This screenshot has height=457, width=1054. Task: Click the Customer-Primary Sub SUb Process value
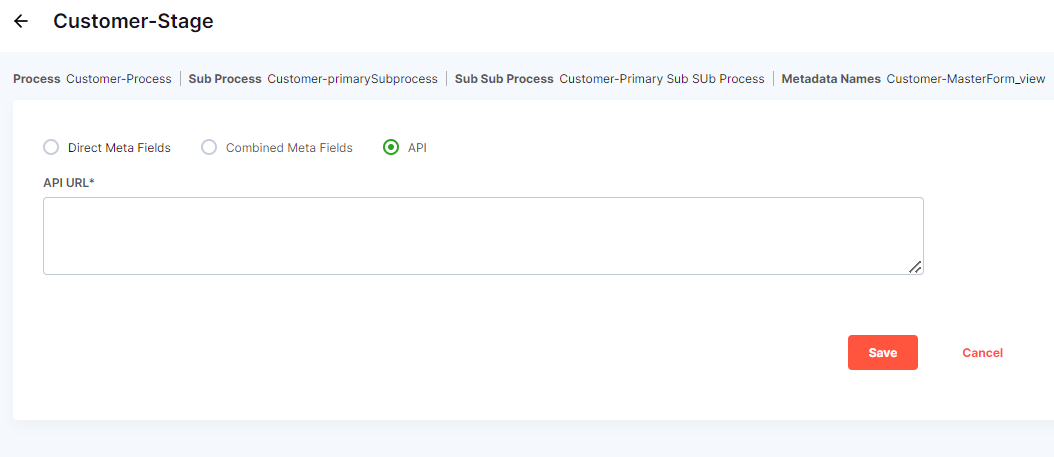pos(661,79)
